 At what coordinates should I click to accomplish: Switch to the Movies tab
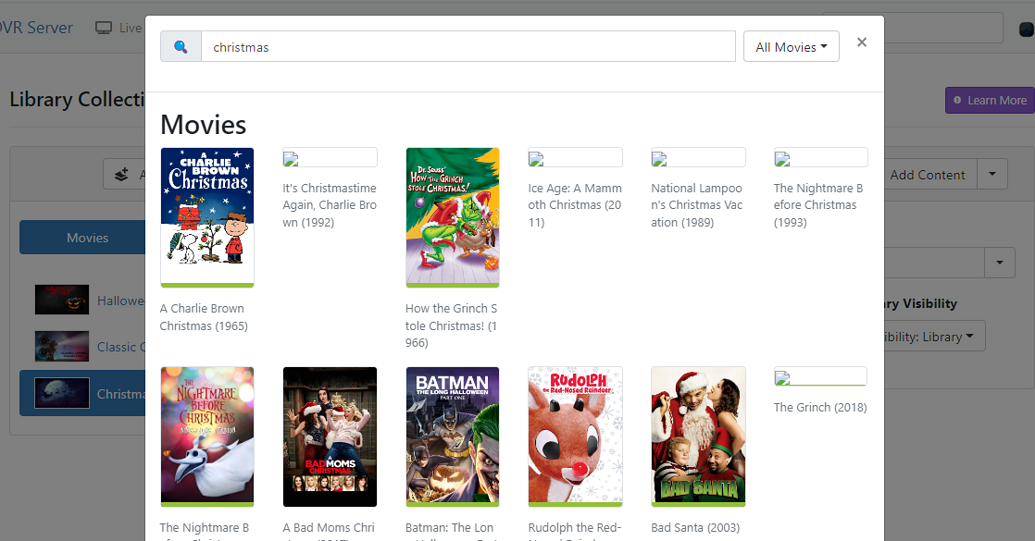(83, 238)
